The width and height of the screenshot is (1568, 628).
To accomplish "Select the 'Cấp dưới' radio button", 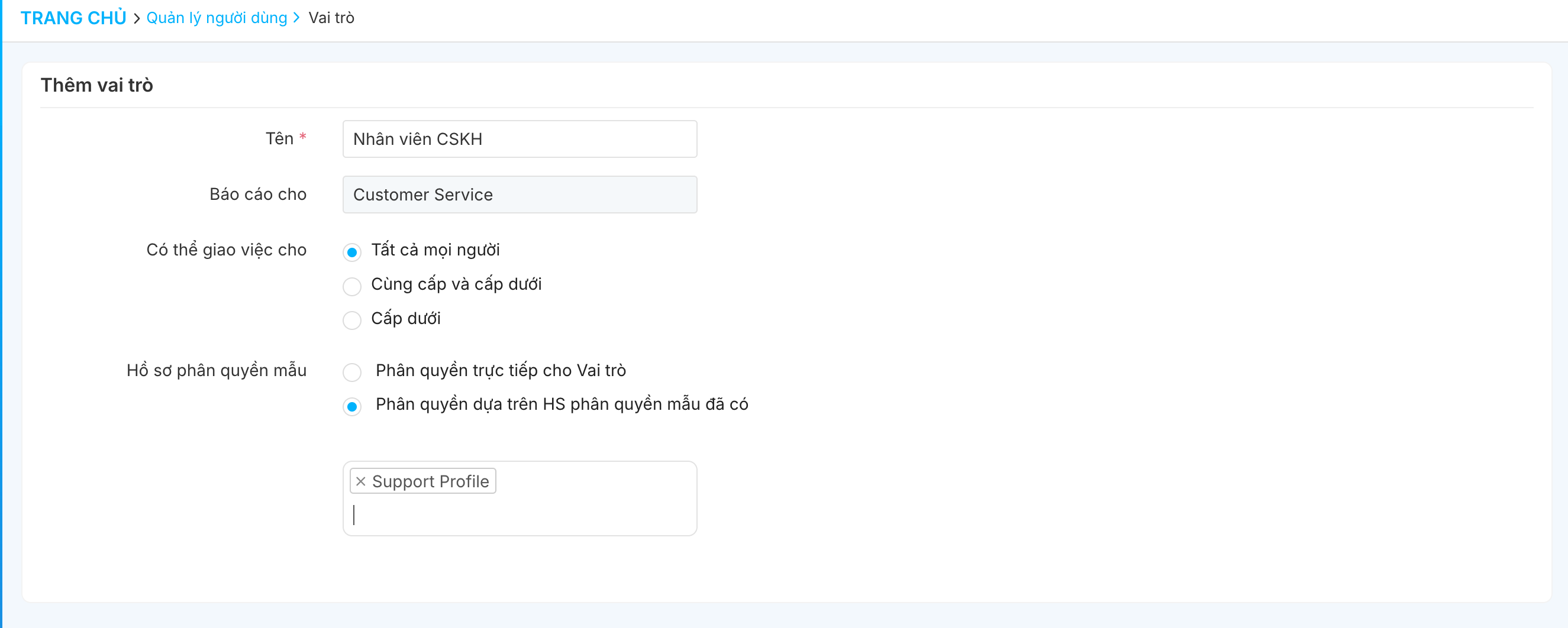I will 352,320.
